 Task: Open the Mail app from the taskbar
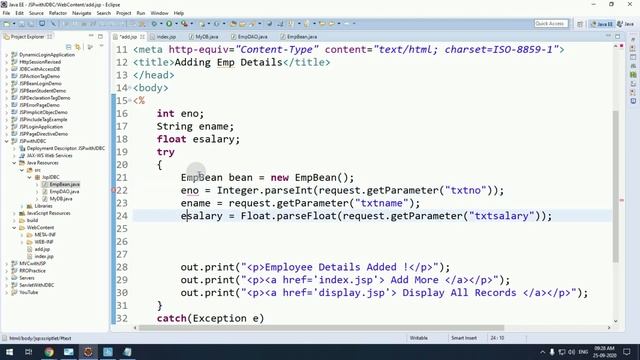69,352
